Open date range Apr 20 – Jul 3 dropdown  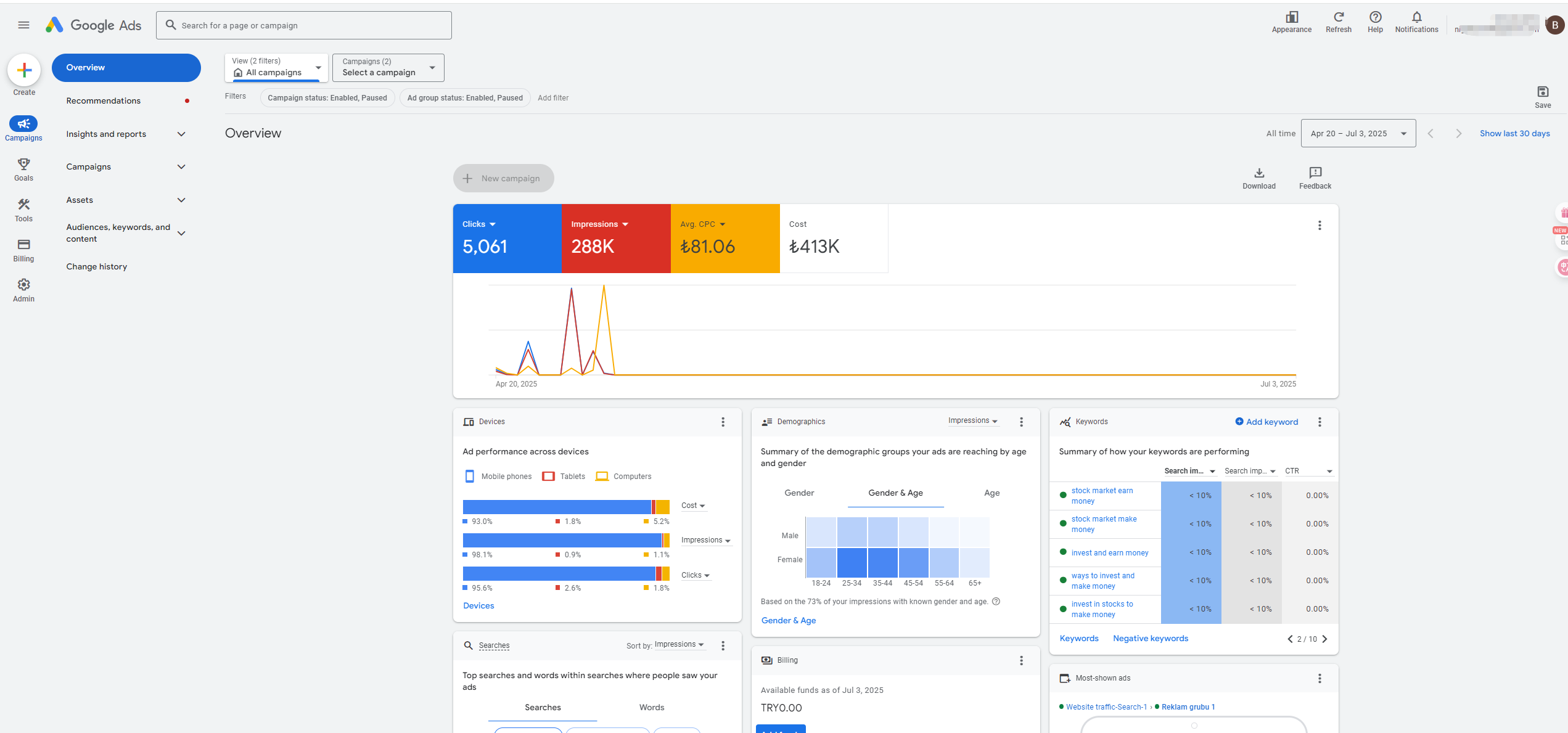1358,134
